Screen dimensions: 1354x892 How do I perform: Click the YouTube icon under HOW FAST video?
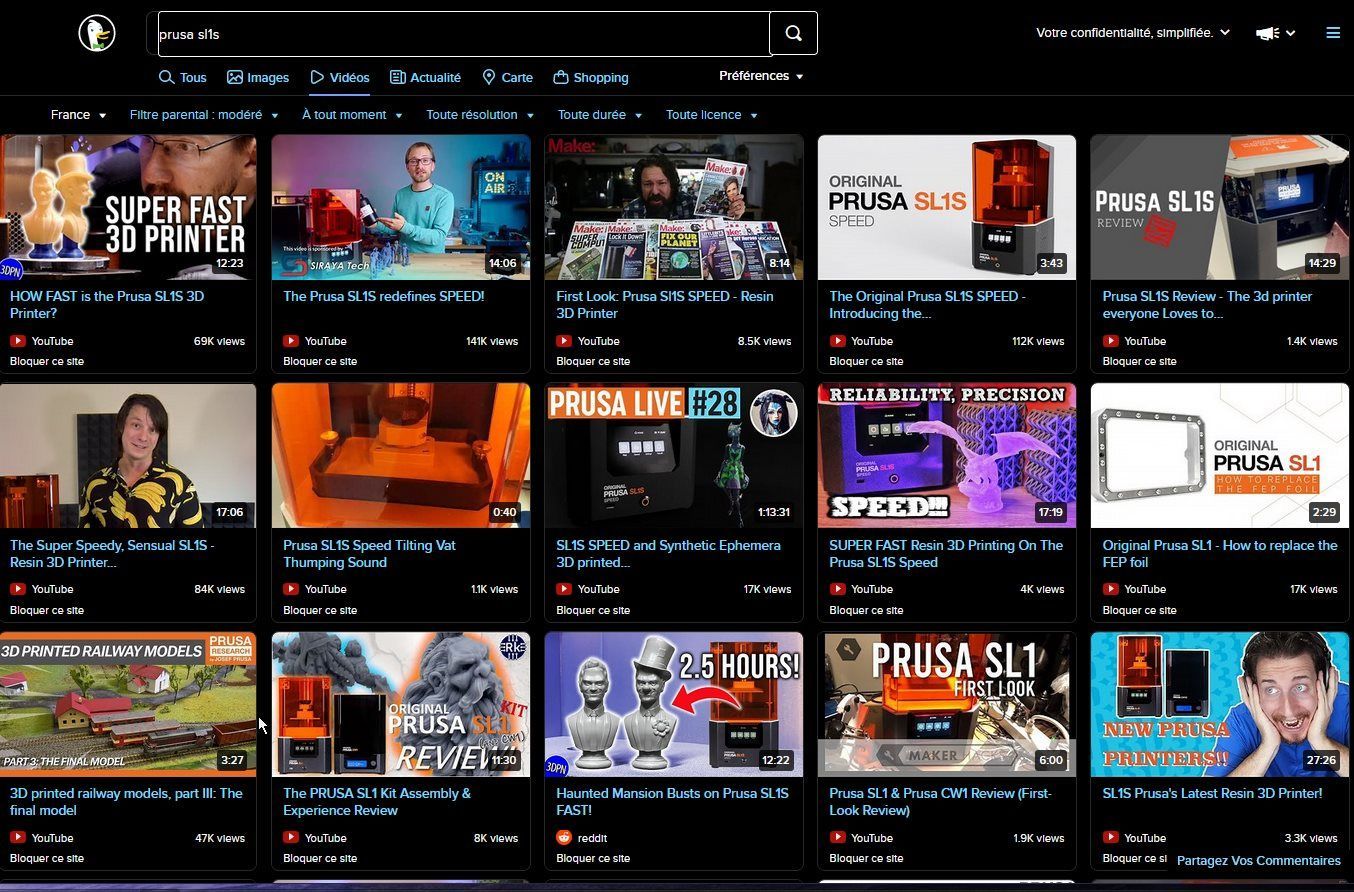coord(18,341)
